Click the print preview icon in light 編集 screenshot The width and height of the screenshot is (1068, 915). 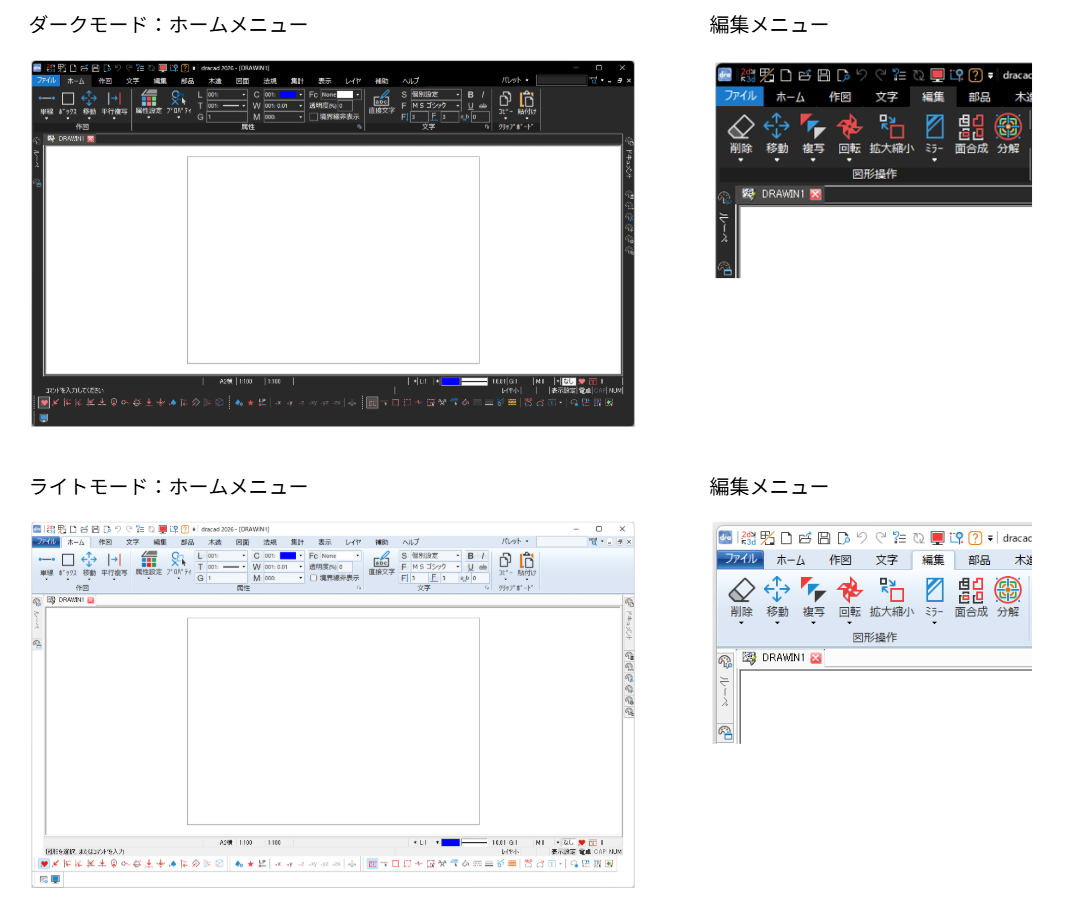point(843,538)
